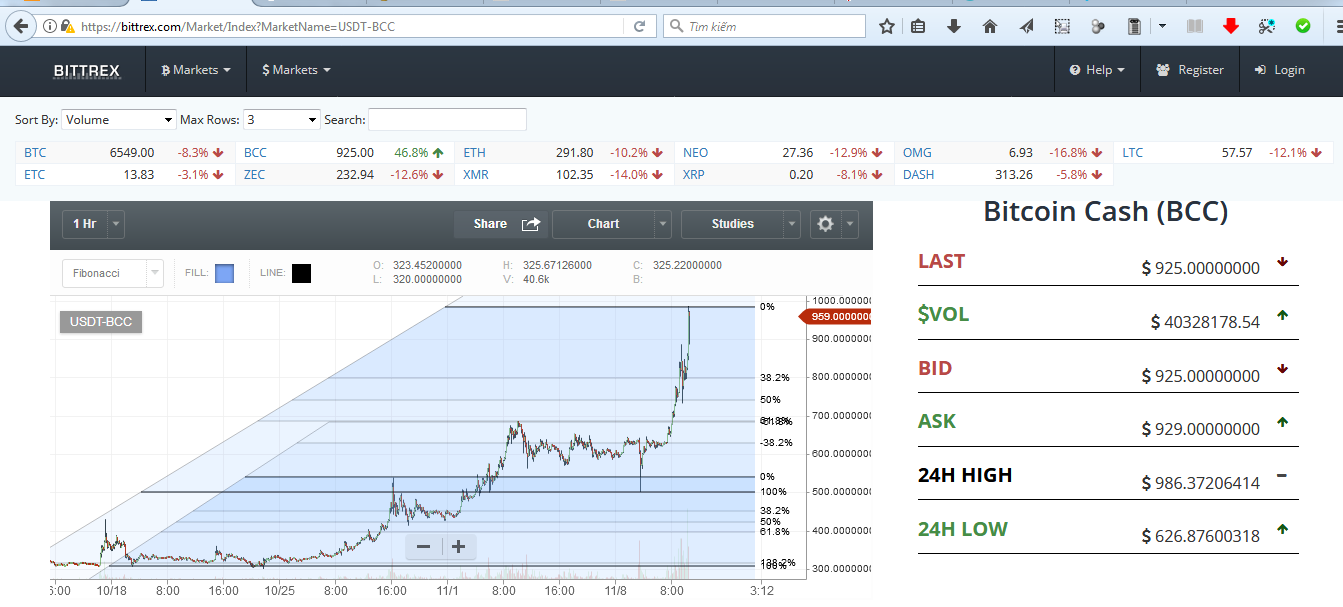Open the Max Rows dropdown
The height and width of the screenshot is (607, 1343).
click(x=282, y=120)
